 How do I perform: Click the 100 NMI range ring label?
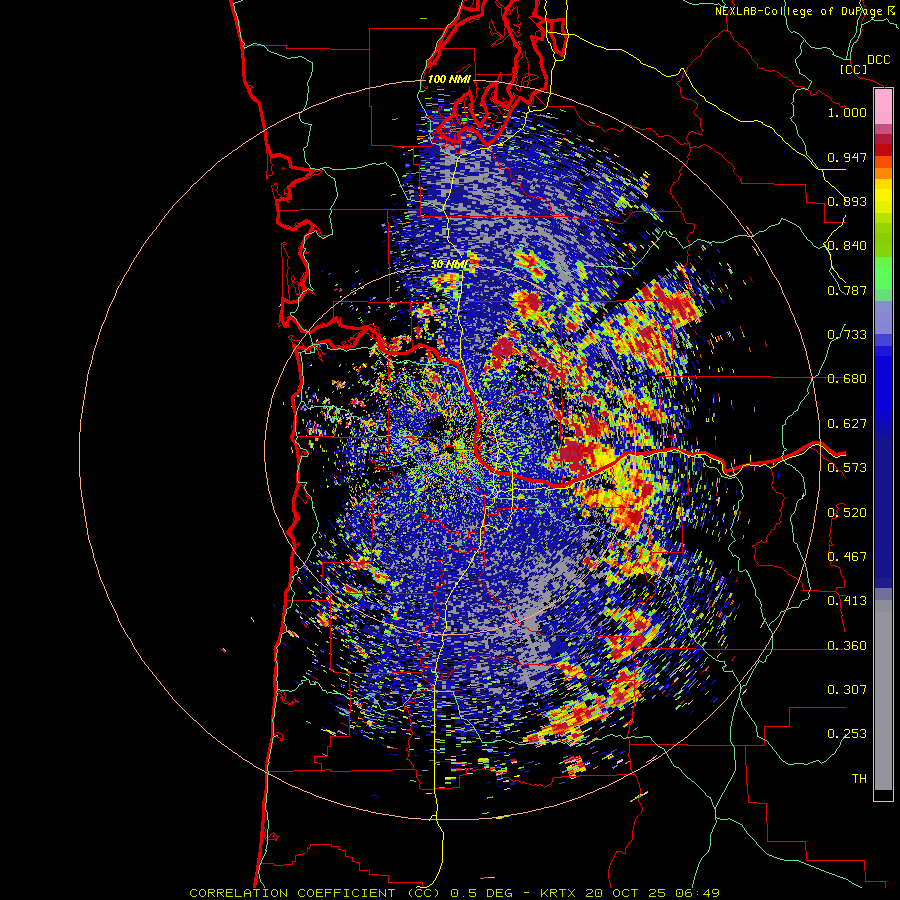(449, 79)
